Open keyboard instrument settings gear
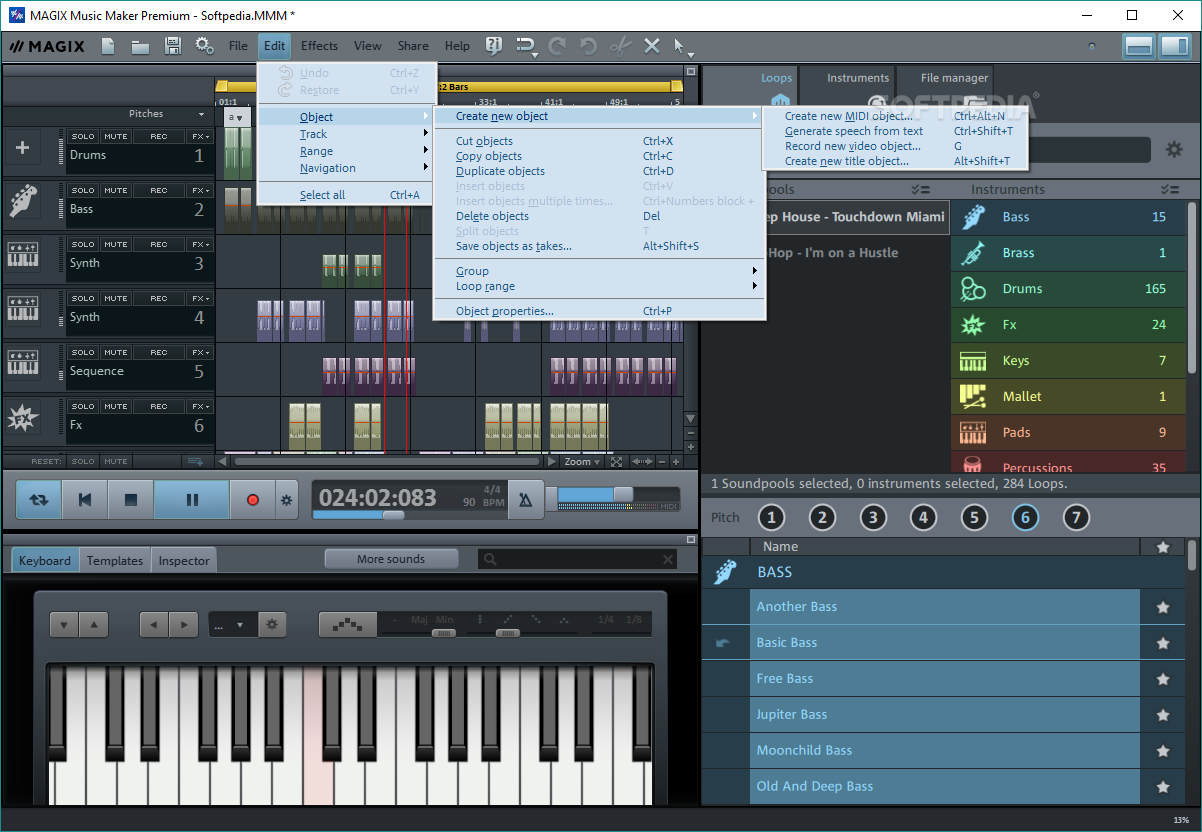This screenshot has width=1202, height=832. [272, 625]
